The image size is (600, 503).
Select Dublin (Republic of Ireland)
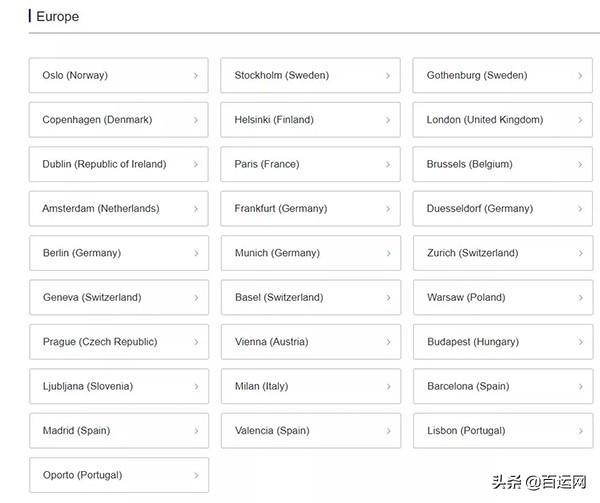coord(104,164)
